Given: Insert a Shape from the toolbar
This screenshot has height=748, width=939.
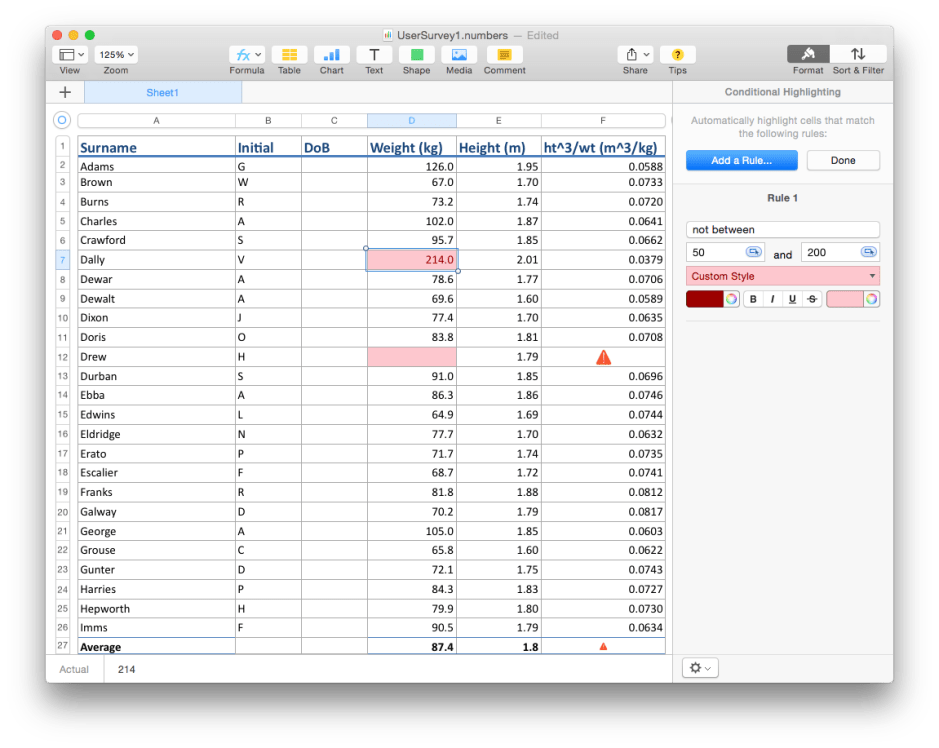Looking at the screenshot, I should point(416,57).
